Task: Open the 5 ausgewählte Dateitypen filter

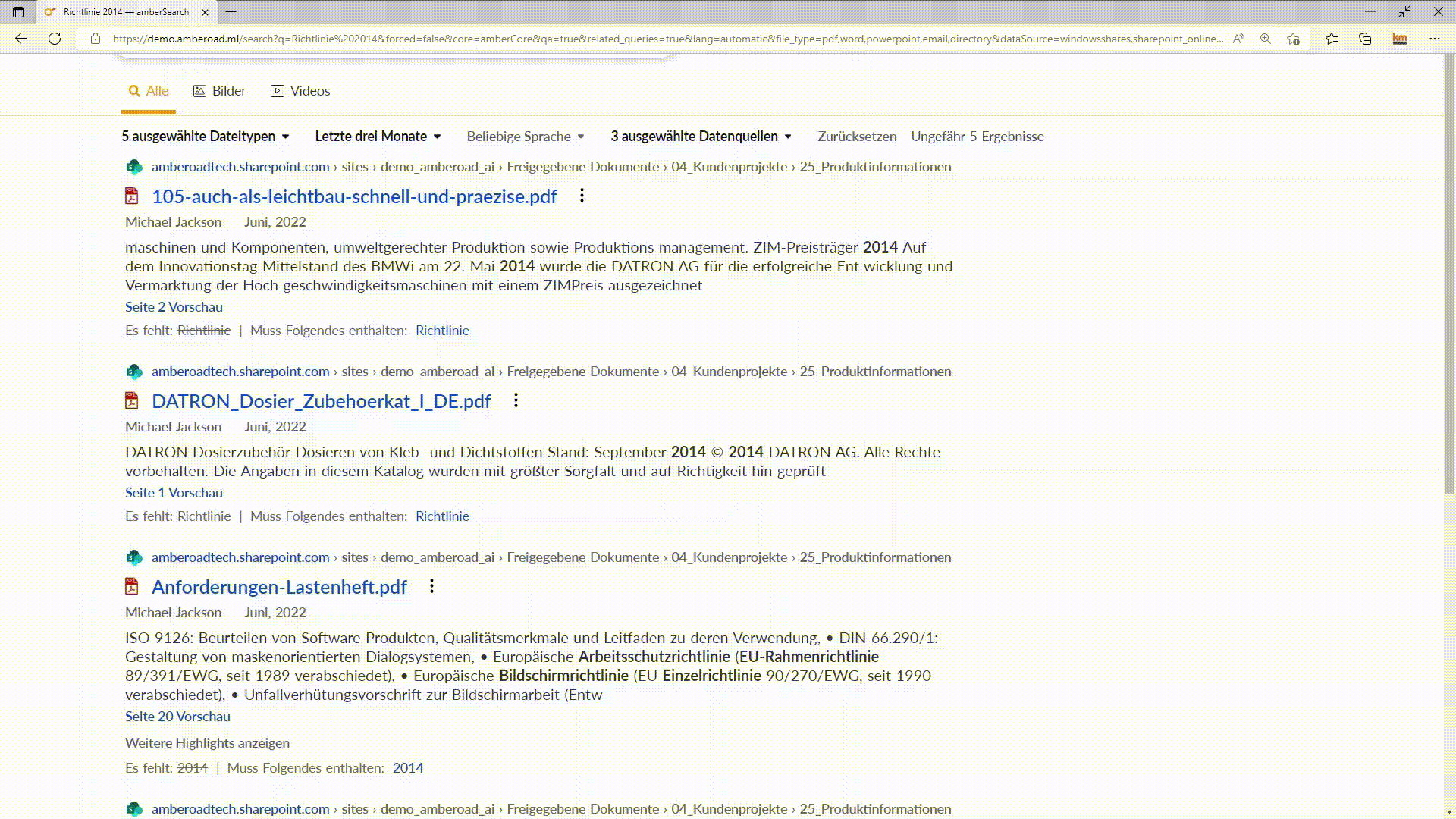Action: pyautogui.click(x=205, y=136)
